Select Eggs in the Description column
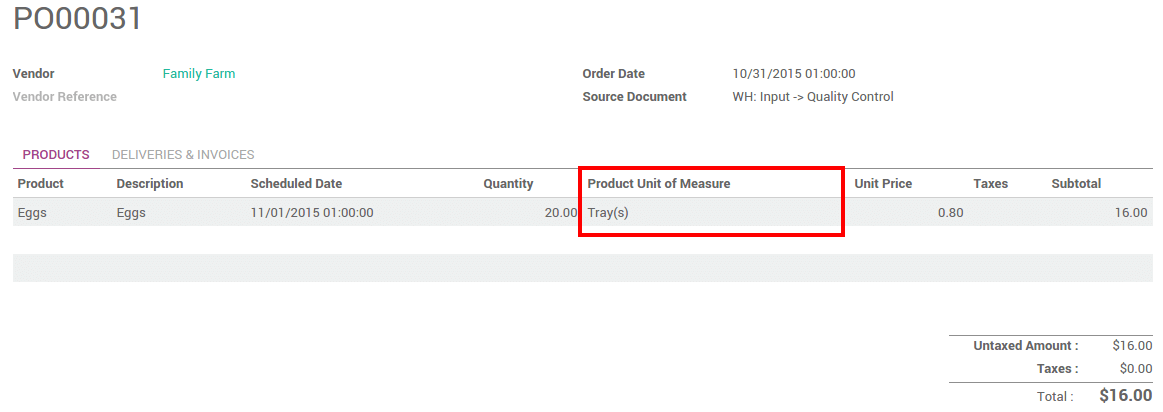 click(131, 213)
